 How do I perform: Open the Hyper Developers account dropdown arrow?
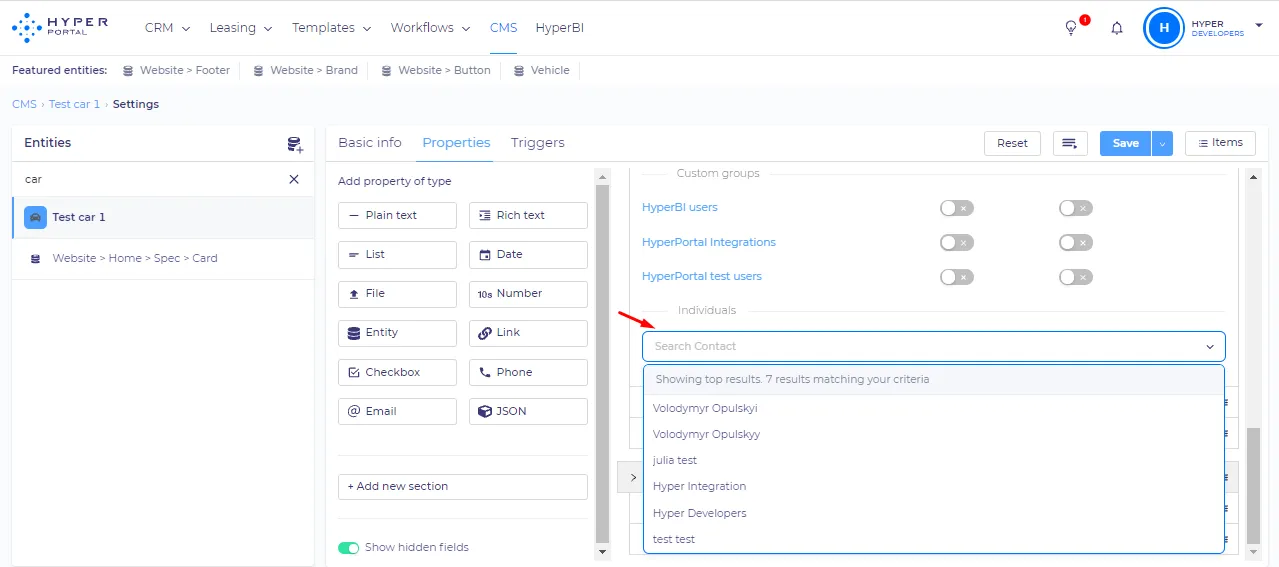1258,24
